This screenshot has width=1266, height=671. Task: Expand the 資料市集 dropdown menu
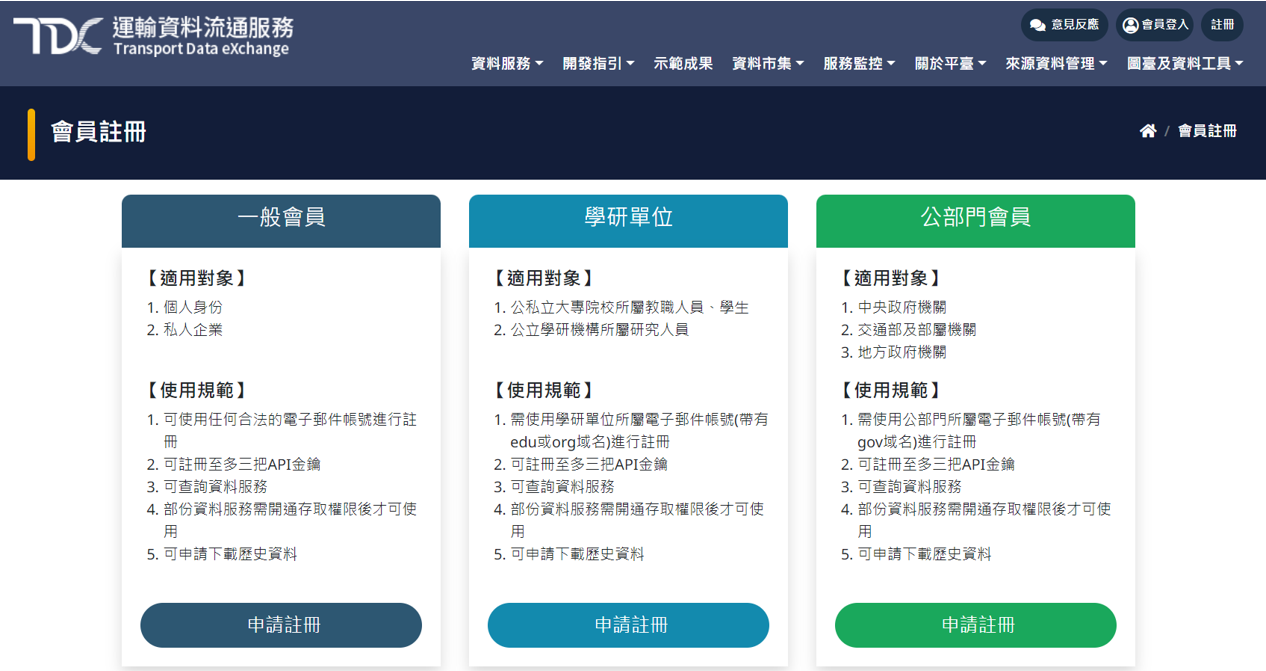click(x=768, y=63)
